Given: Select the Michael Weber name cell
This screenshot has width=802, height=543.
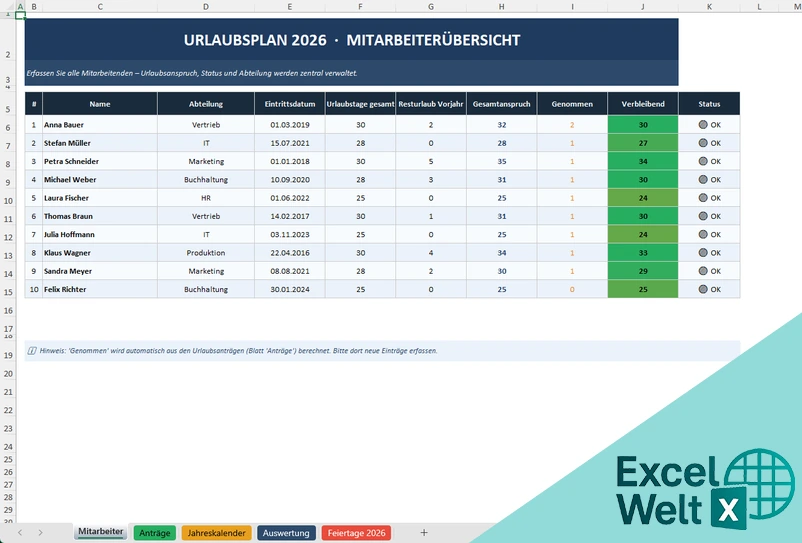Looking at the screenshot, I should 100,179.
